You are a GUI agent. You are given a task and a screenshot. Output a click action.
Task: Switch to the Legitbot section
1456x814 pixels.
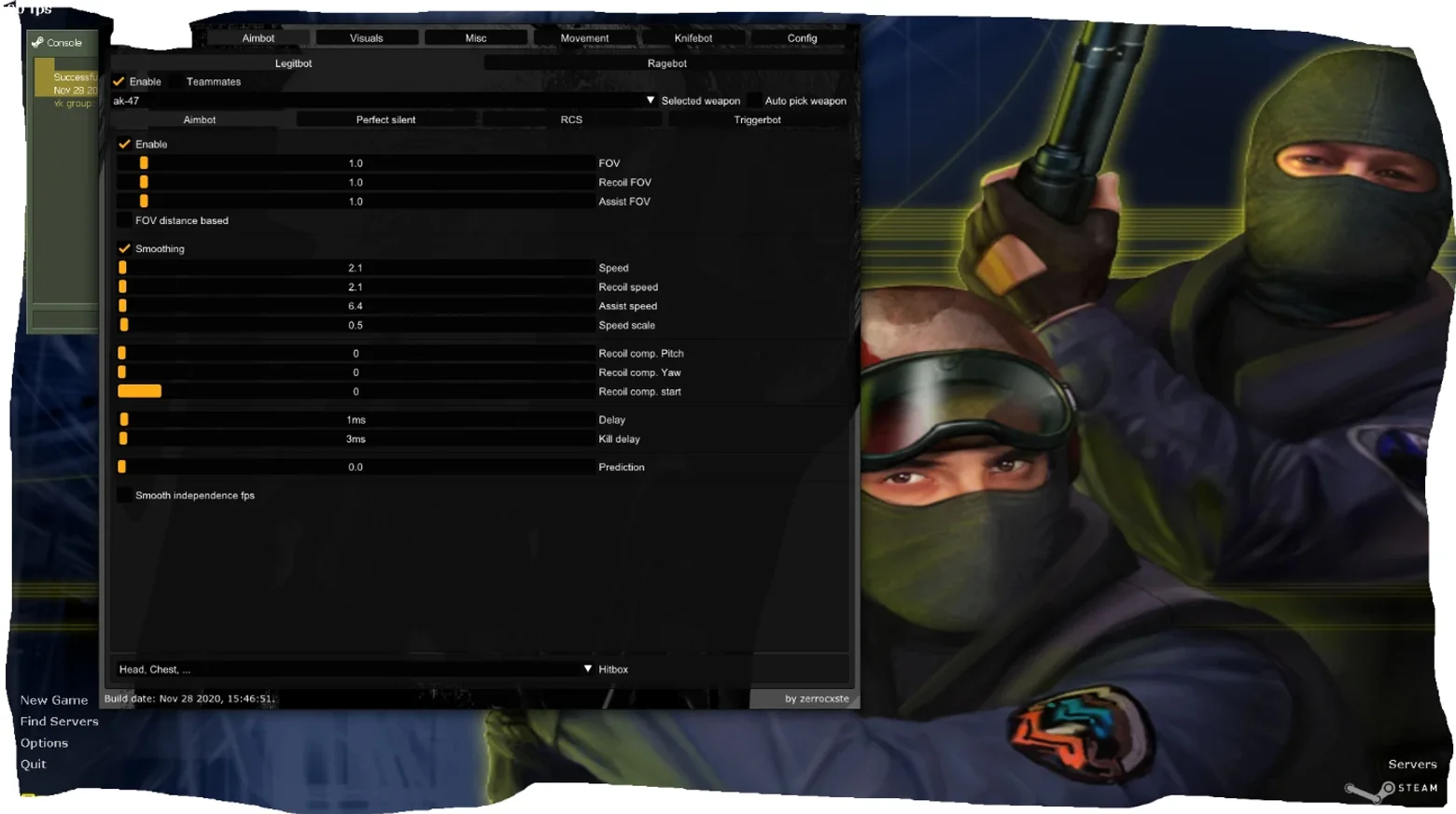coord(294,63)
